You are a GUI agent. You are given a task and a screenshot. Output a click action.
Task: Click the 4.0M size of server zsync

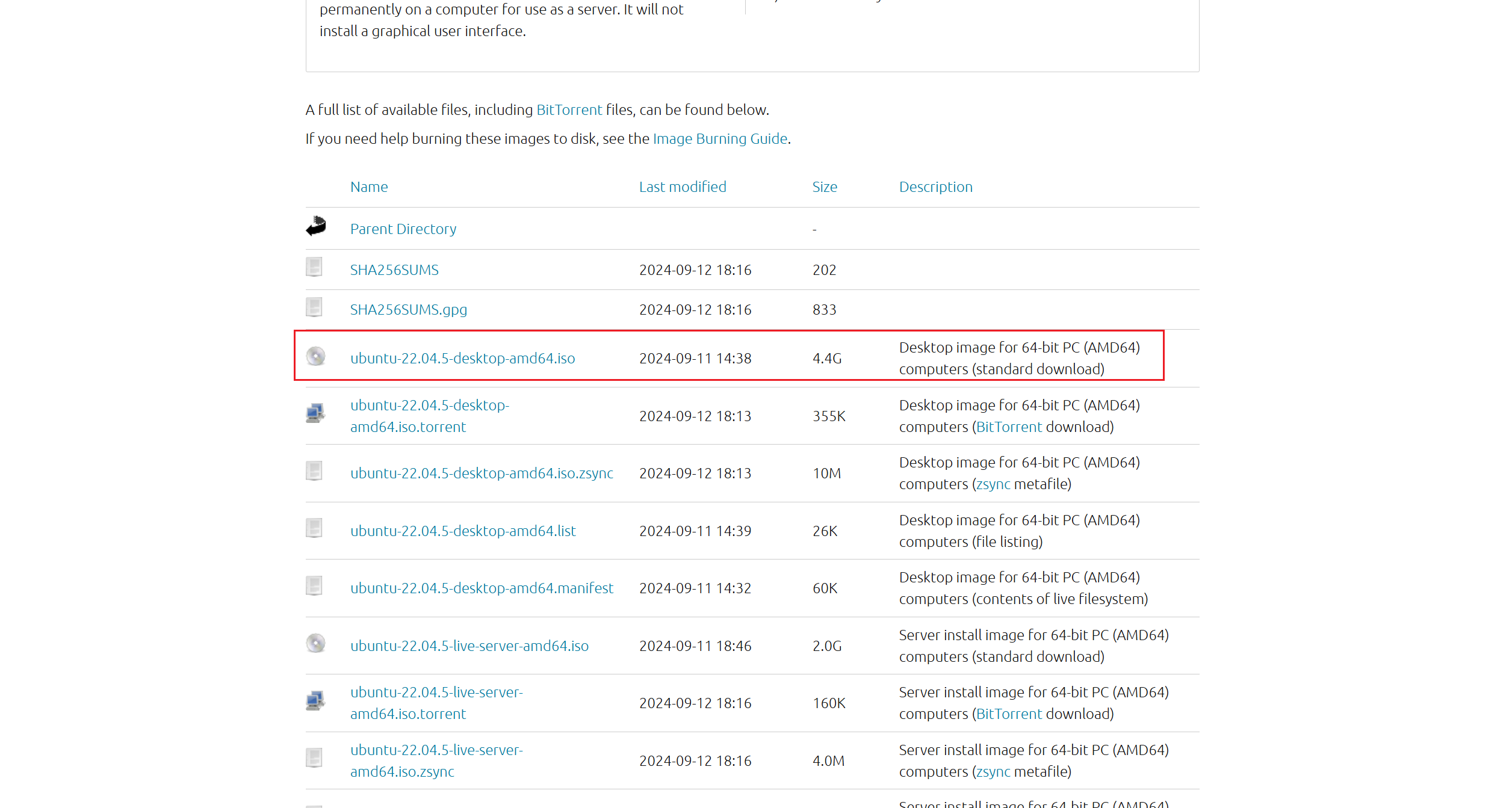click(x=828, y=761)
